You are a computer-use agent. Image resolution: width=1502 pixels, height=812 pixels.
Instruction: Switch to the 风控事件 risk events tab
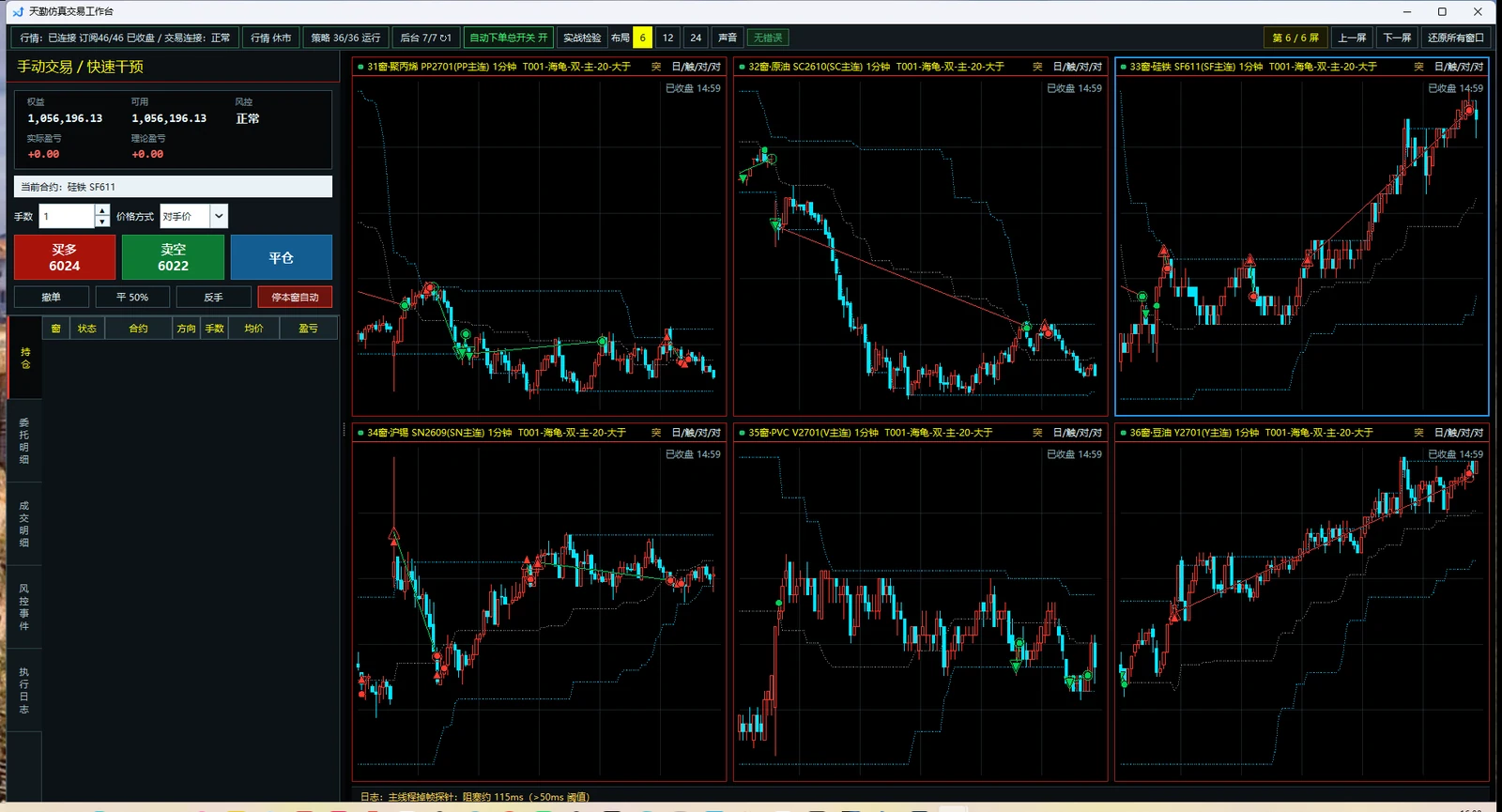pos(24,606)
